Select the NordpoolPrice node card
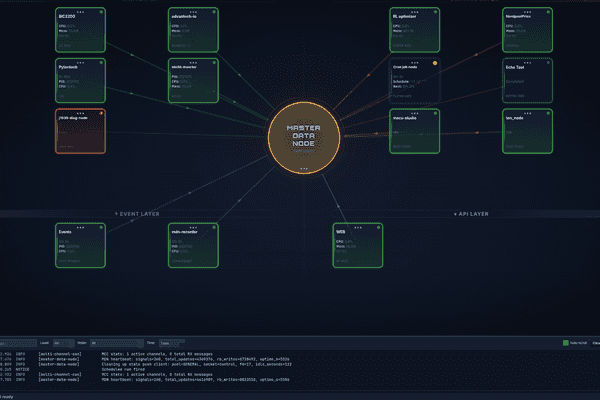 (x=527, y=30)
